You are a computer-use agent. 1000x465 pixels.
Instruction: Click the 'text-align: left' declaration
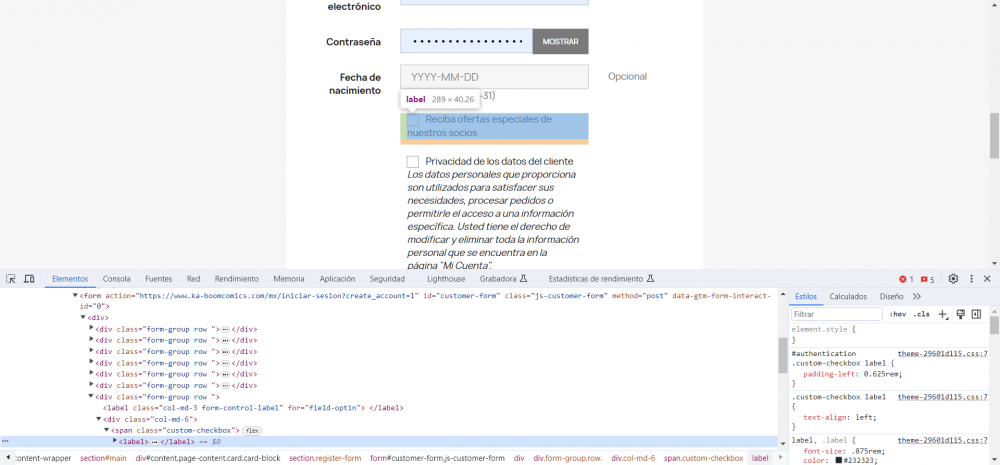click(840, 418)
